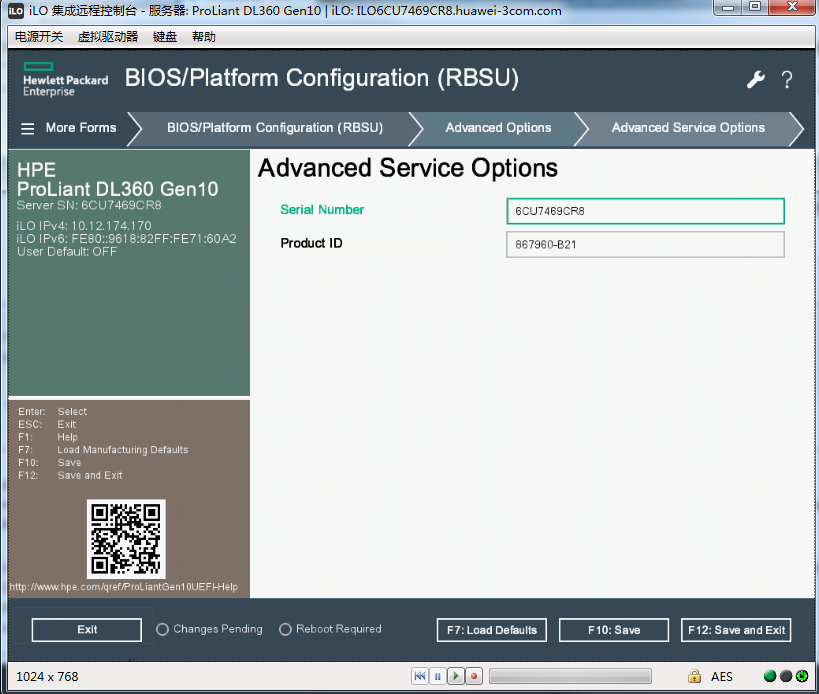Pause the console capture playback
This screenshot has width=819, height=694.
click(x=438, y=677)
